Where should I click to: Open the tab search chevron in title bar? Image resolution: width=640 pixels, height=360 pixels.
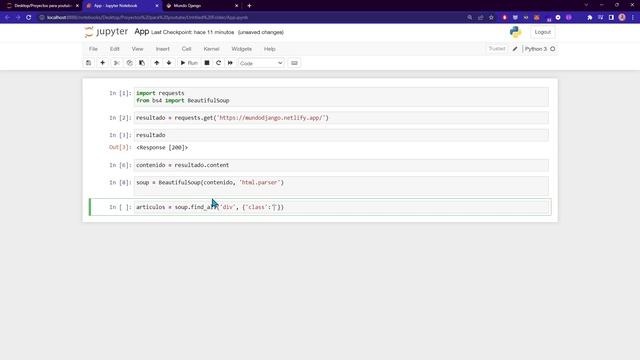[x=586, y=5]
